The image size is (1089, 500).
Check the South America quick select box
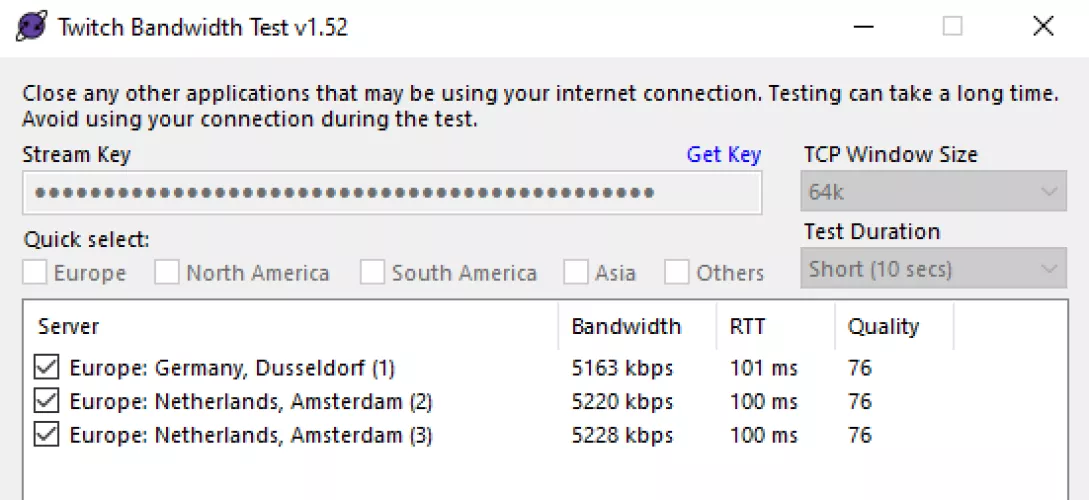[373, 273]
